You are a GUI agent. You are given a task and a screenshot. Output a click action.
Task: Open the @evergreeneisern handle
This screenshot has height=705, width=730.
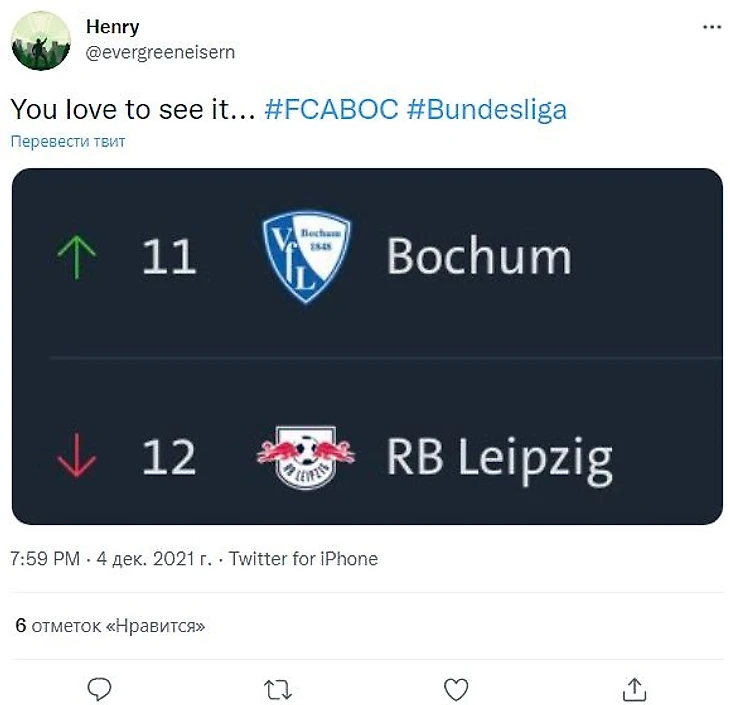tap(160, 52)
